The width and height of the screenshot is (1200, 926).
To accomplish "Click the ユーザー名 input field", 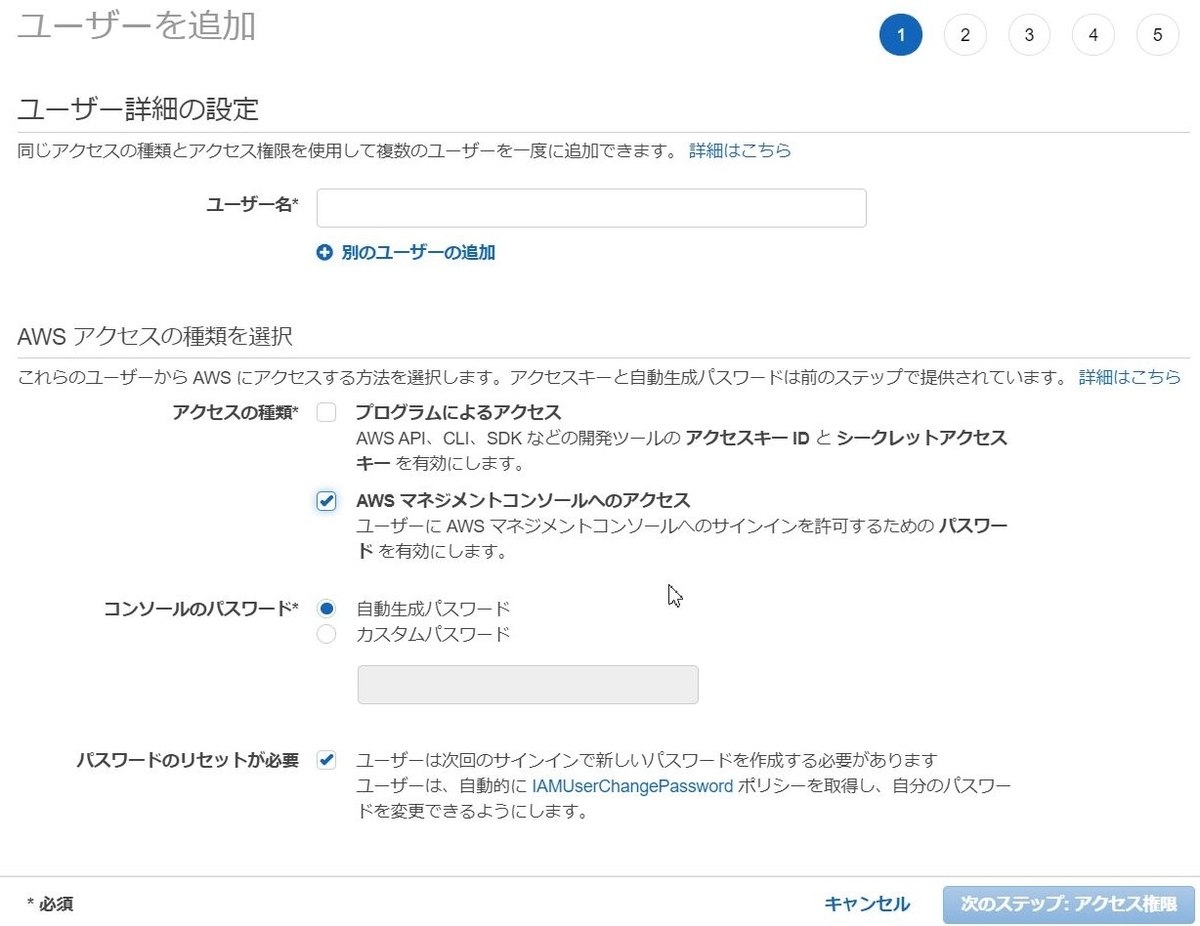I will [x=591, y=207].
